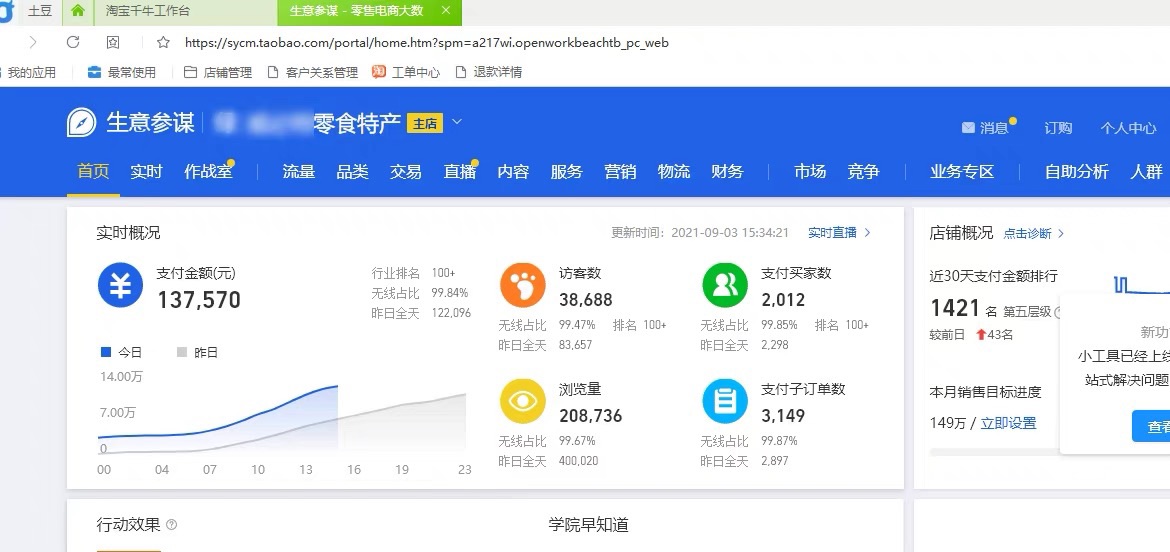Click the 立即设置 link
Screen dimensions: 1170x552
1008,423
